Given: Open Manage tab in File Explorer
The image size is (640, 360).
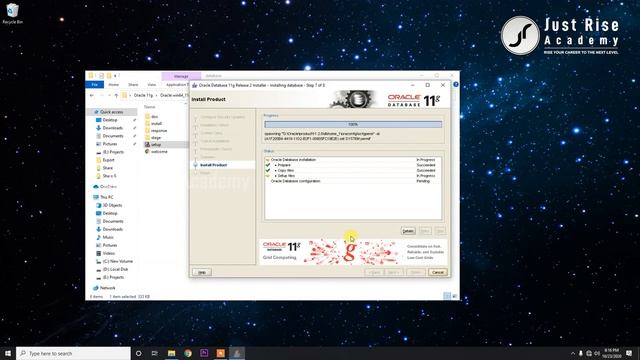Looking at the screenshot, I should tap(181, 76).
